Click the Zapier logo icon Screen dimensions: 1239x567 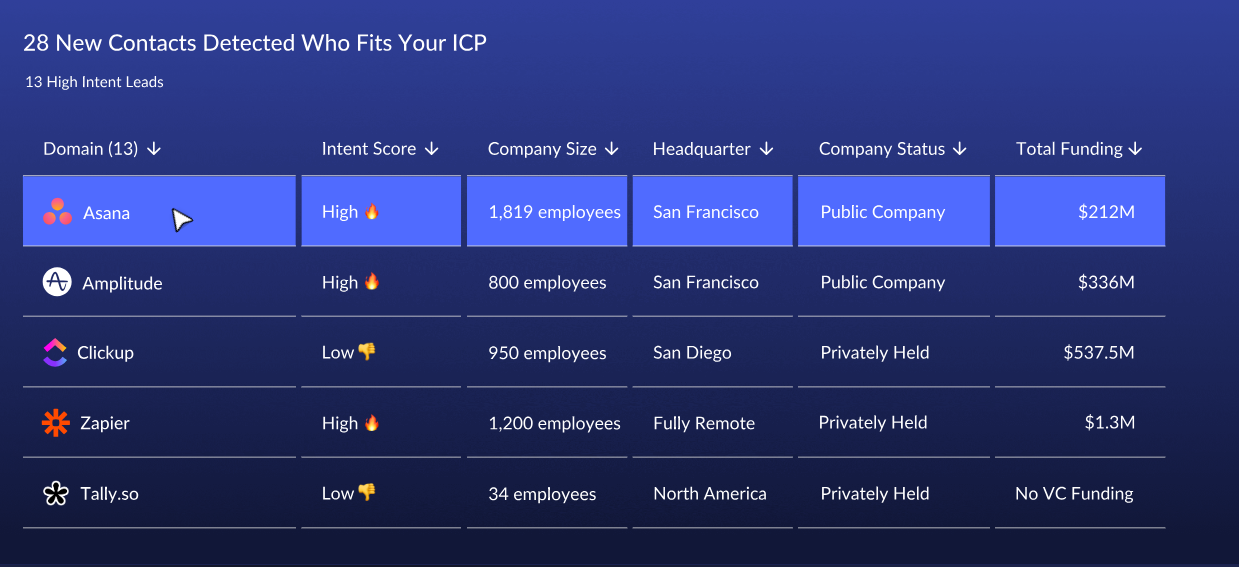coord(56,423)
